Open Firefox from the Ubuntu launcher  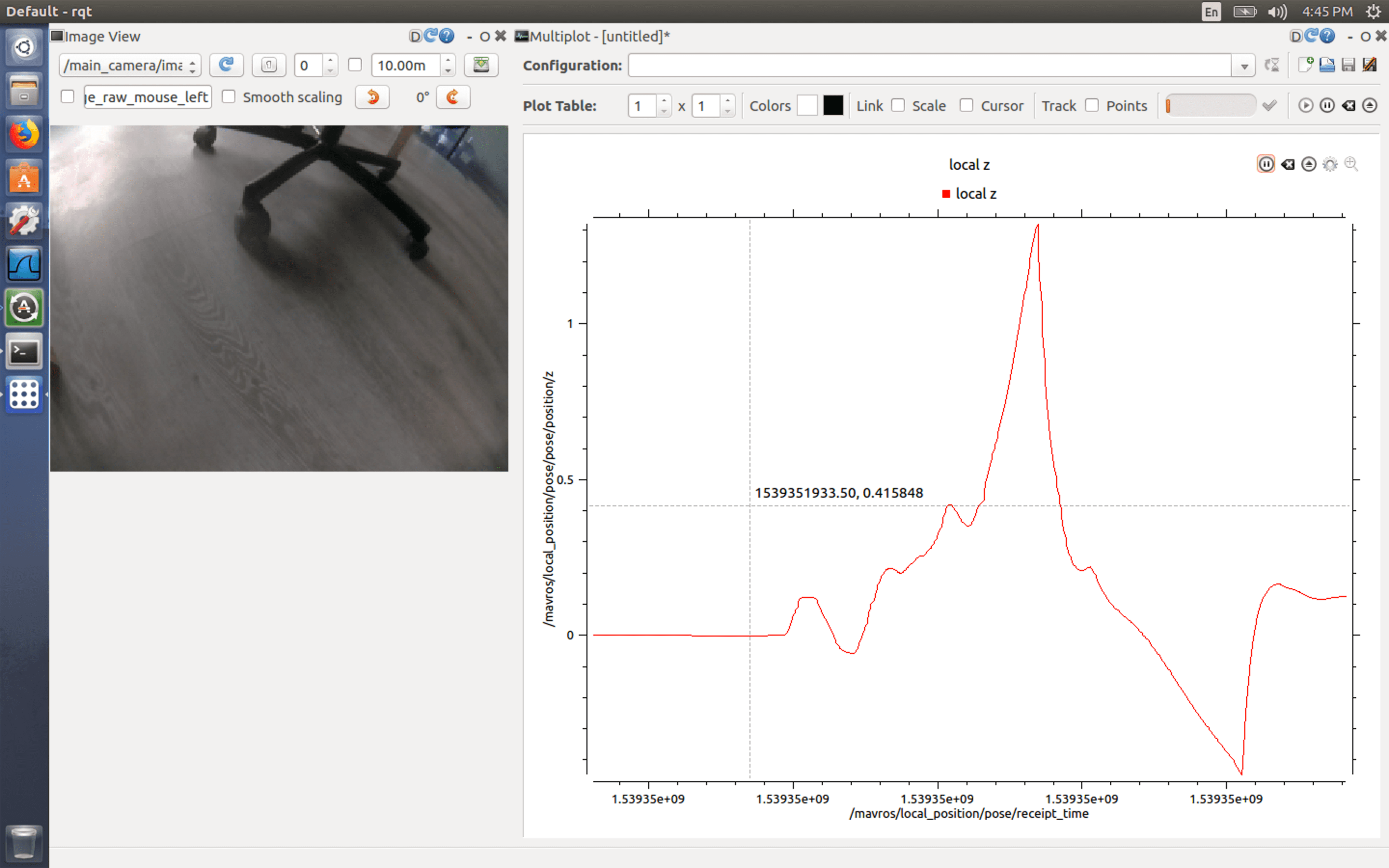point(24,135)
